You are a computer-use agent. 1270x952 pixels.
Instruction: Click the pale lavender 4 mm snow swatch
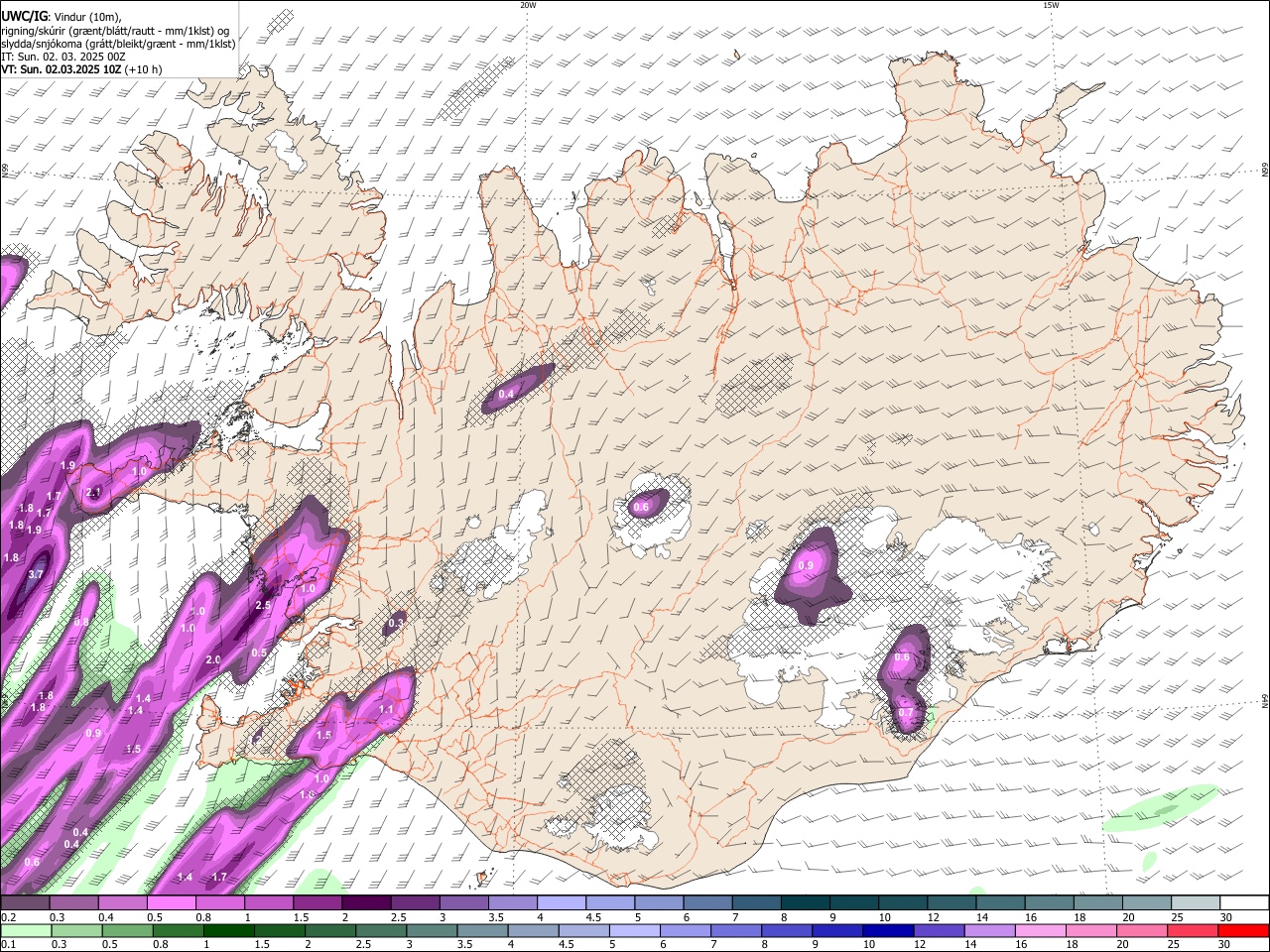click(562, 903)
